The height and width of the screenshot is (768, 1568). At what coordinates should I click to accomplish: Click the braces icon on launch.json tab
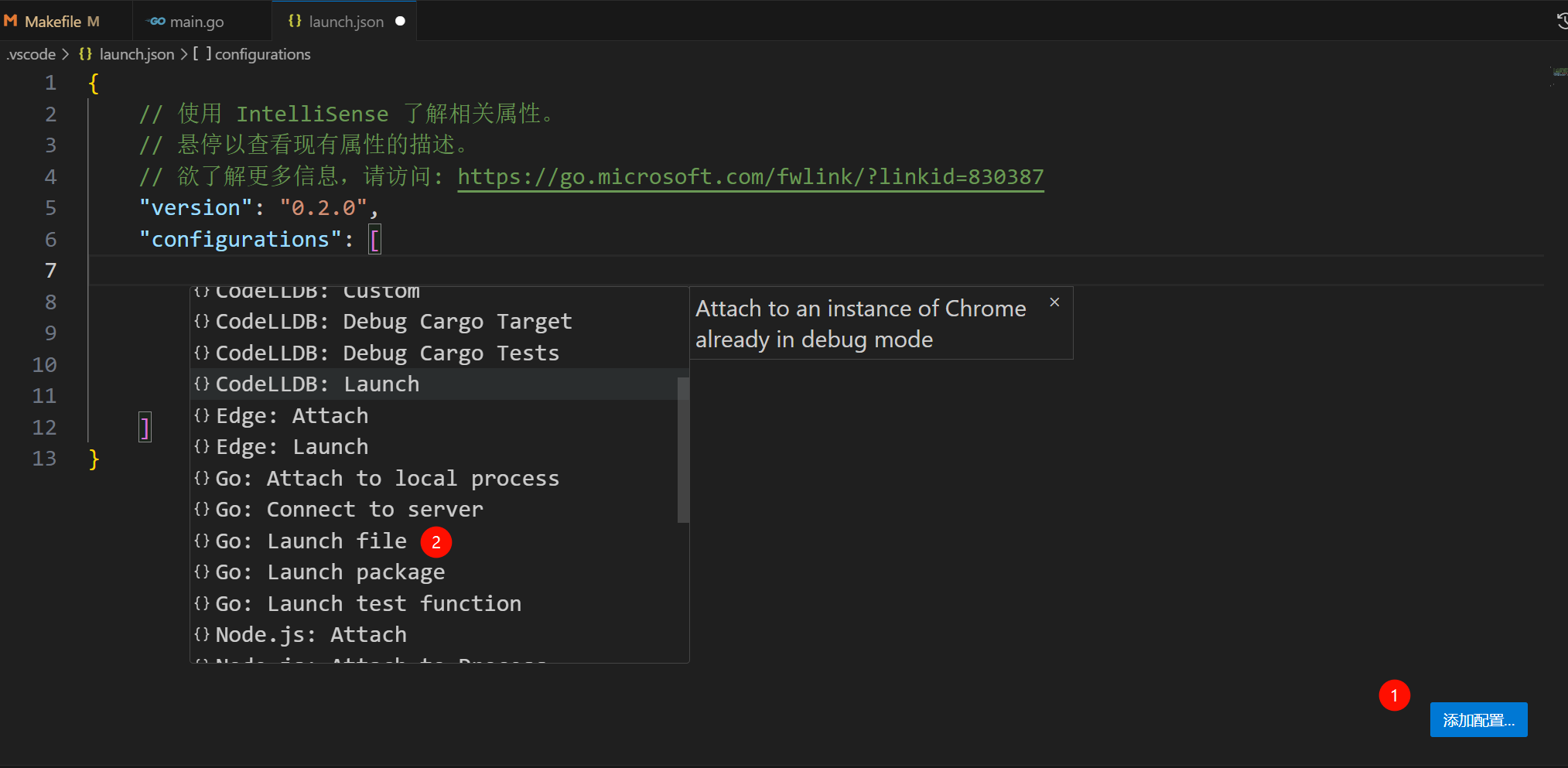[x=295, y=21]
